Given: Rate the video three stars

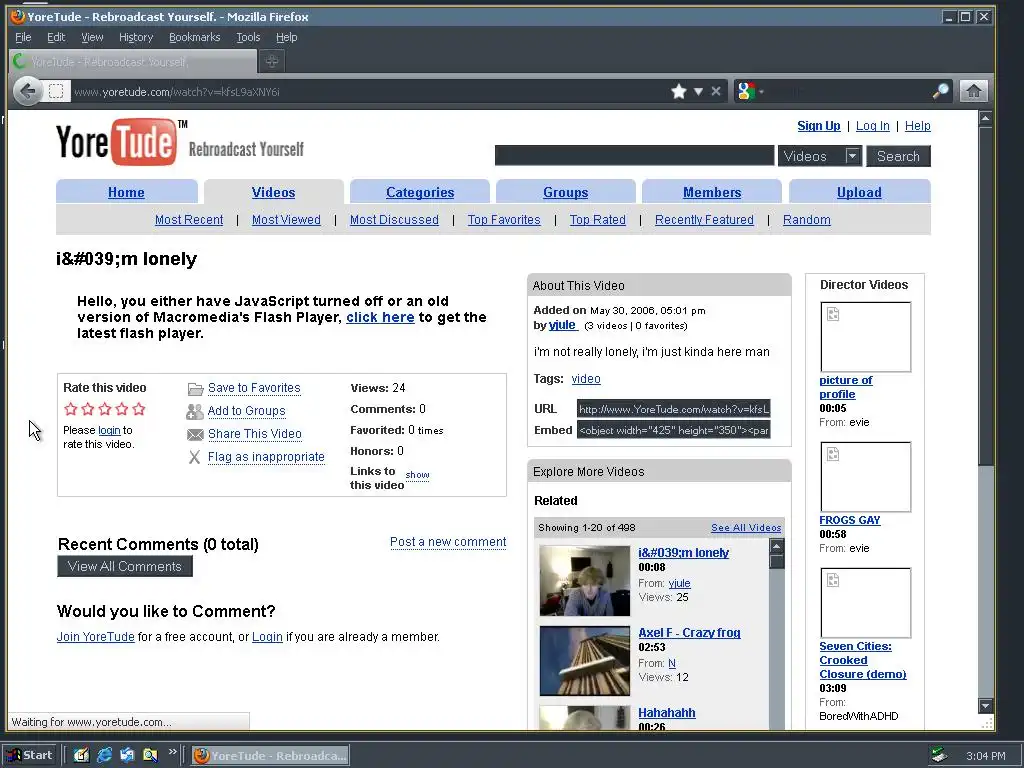Looking at the screenshot, I should pyautogui.click(x=104, y=409).
